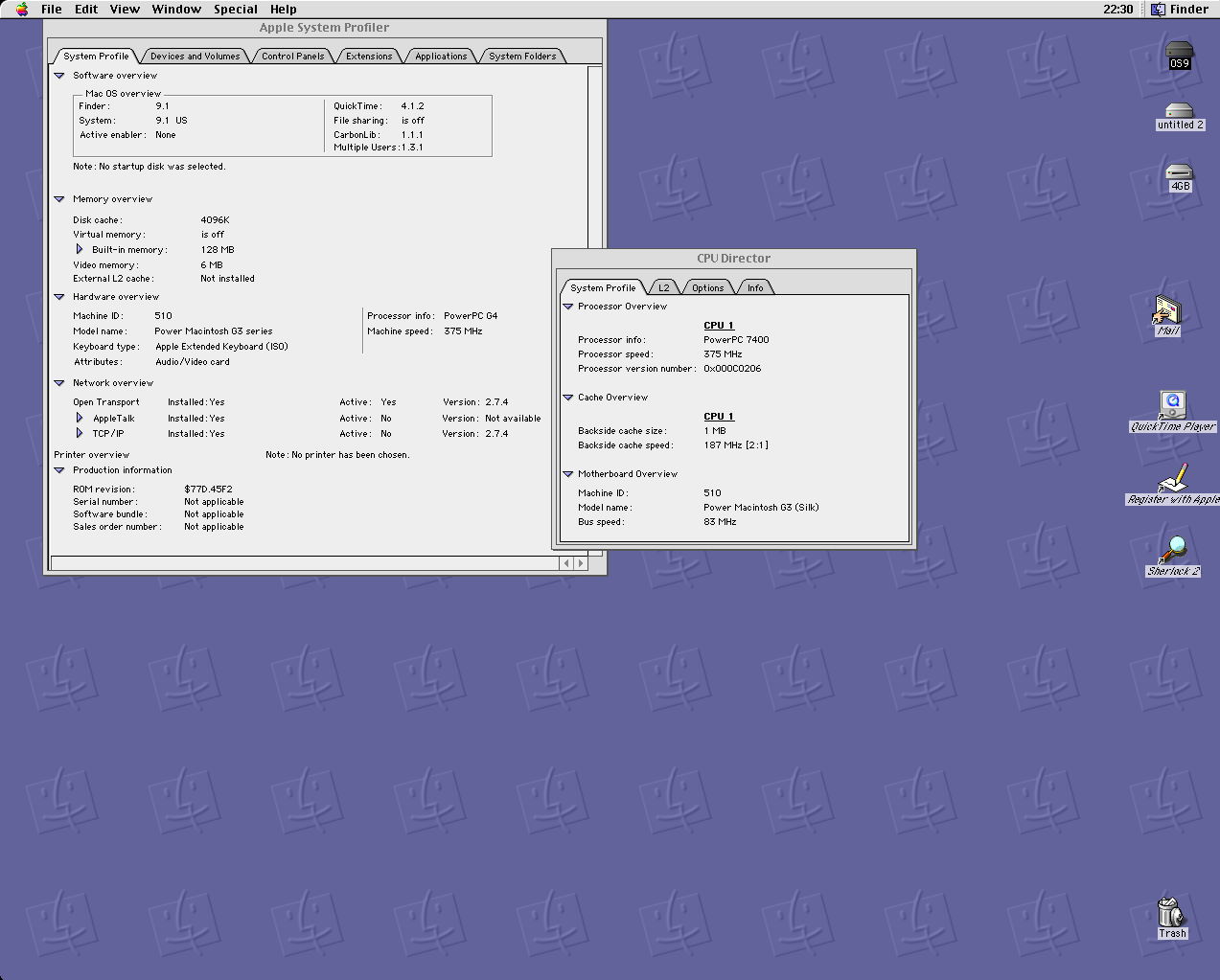Select System Profile tab in Apple System Profiler
The width and height of the screenshot is (1220, 980).
[96, 57]
